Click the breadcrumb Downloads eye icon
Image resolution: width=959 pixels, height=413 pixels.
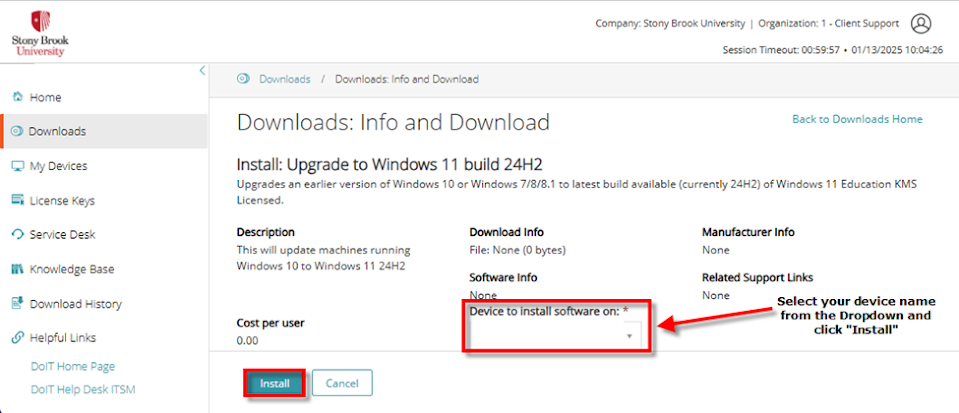click(243, 79)
